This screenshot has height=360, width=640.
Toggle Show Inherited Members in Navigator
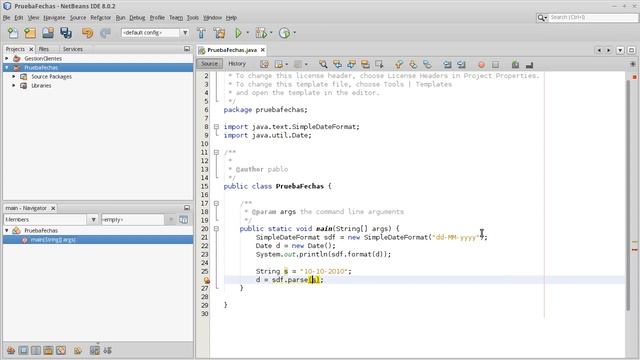pos(11,350)
